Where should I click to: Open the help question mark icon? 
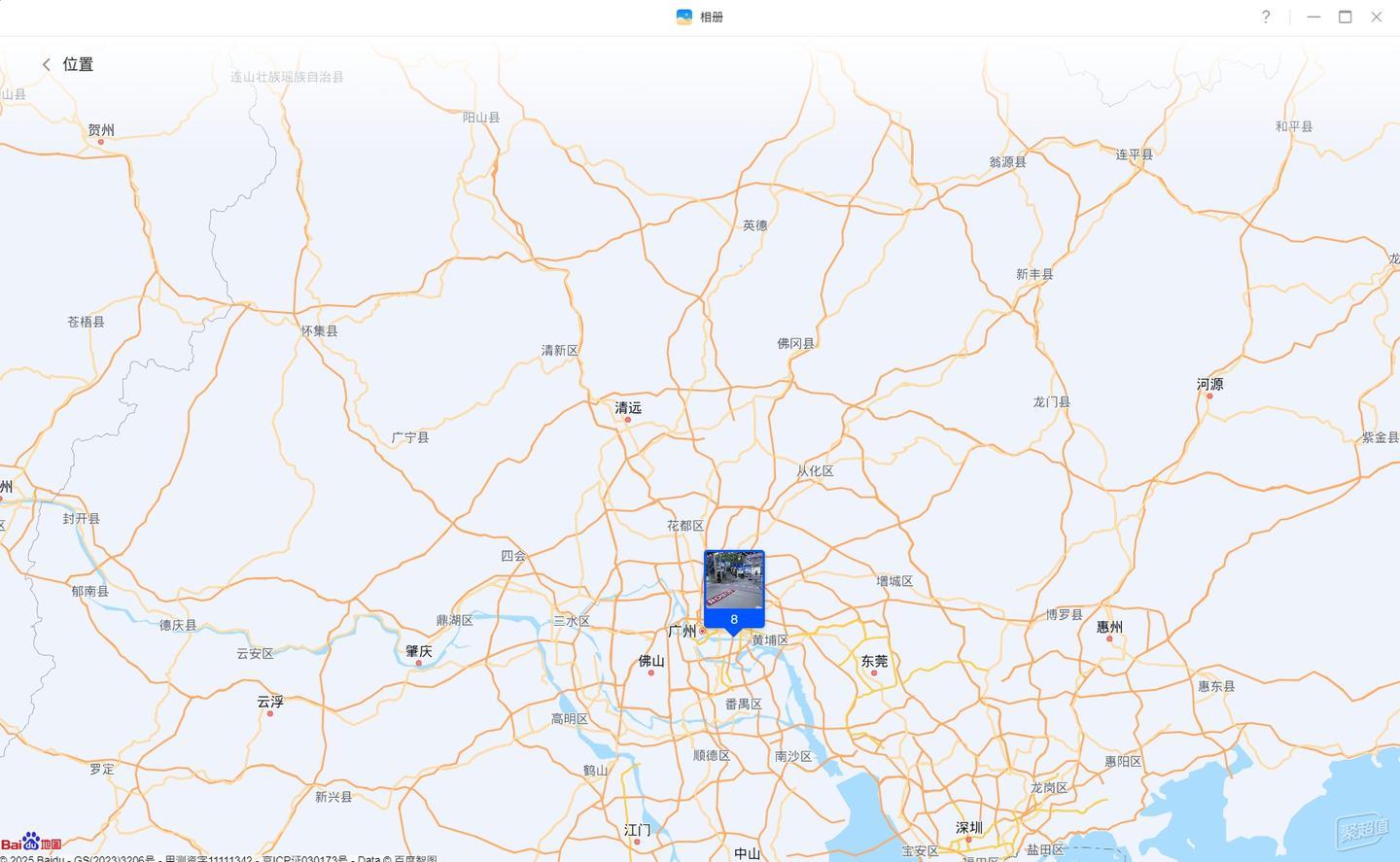pyautogui.click(x=1266, y=17)
